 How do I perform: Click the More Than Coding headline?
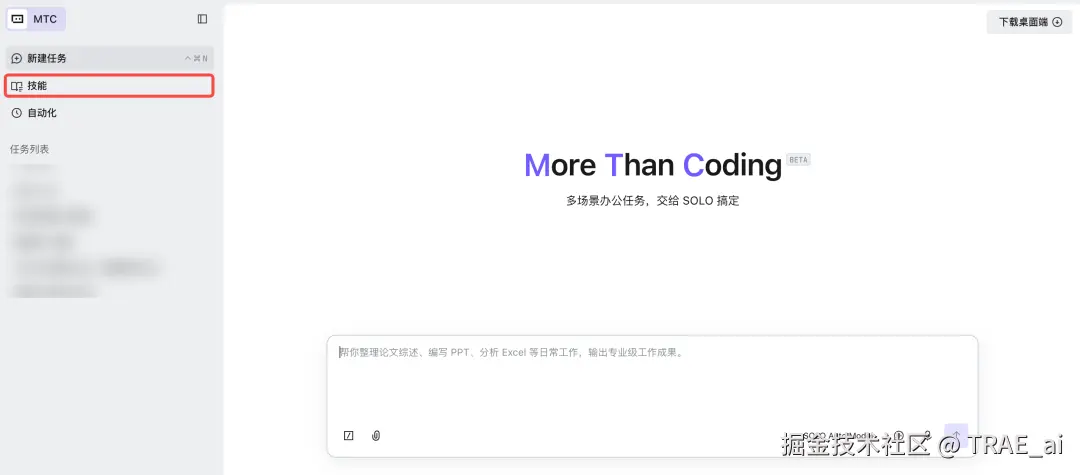(653, 165)
